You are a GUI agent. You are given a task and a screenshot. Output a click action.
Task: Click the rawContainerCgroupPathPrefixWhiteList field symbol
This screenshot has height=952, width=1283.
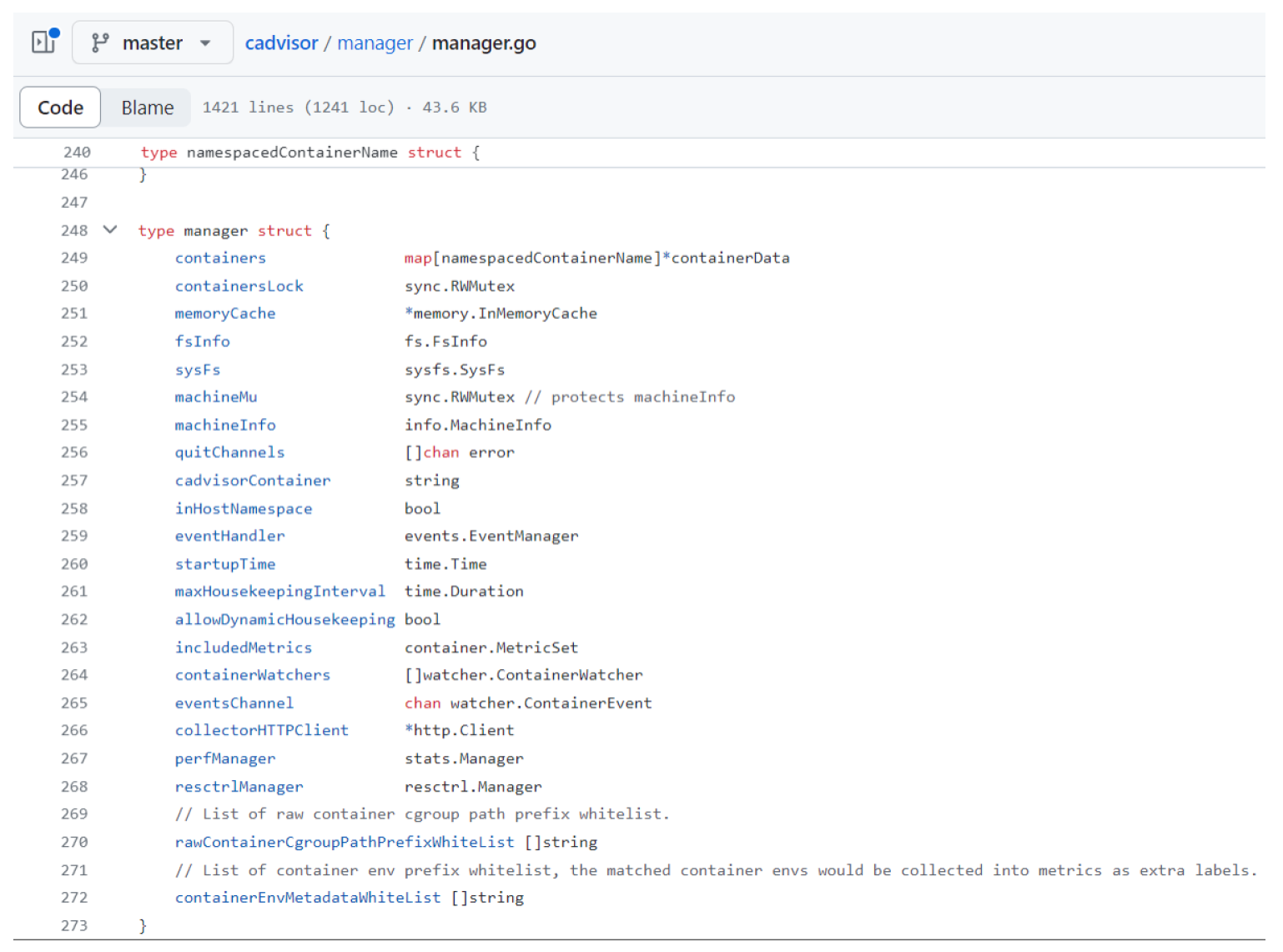(x=345, y=842)
